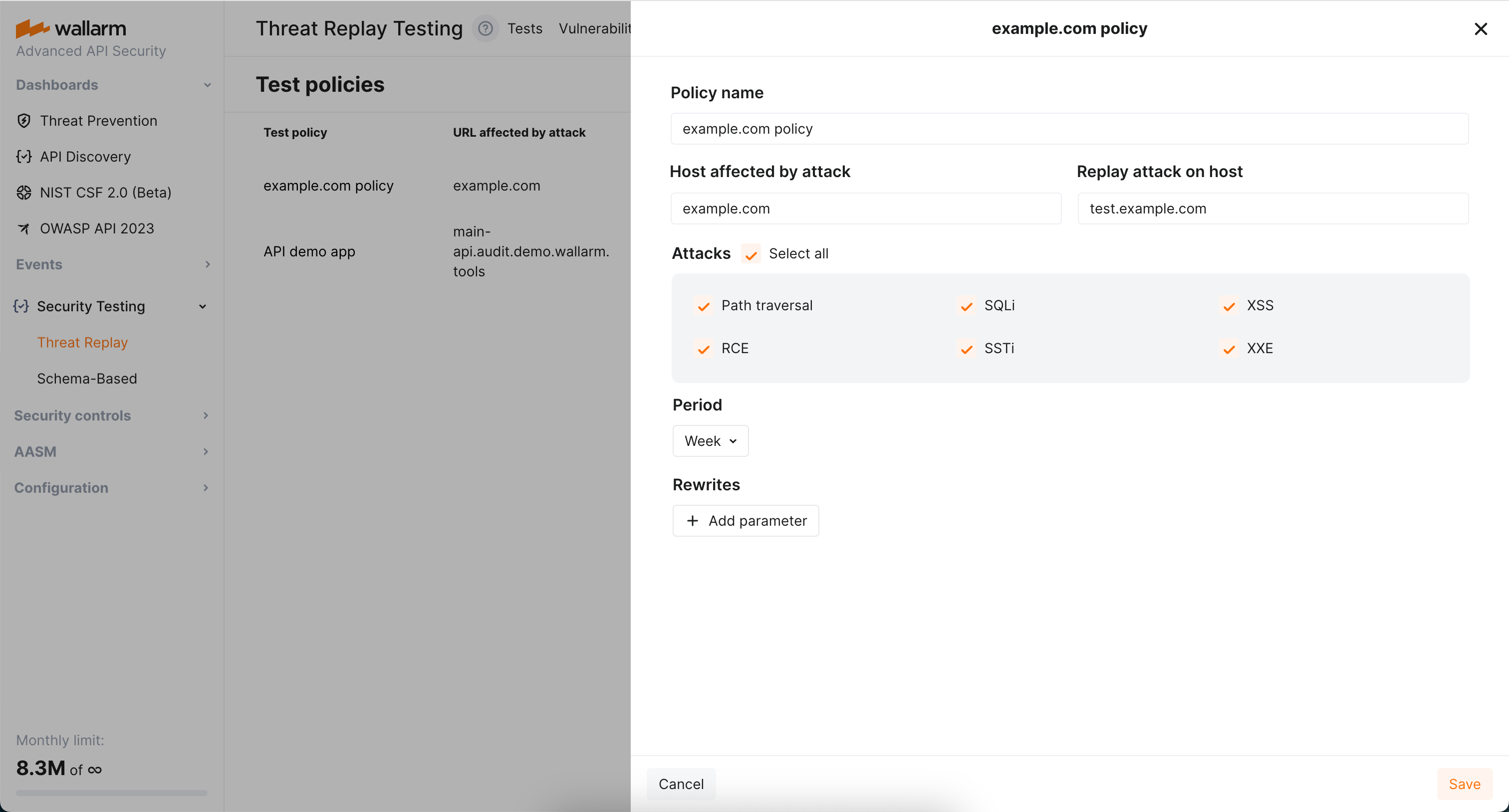1509x812 pixels.
Task: Click the monthly limit progress bar
Action: click(x=111, y=793)
